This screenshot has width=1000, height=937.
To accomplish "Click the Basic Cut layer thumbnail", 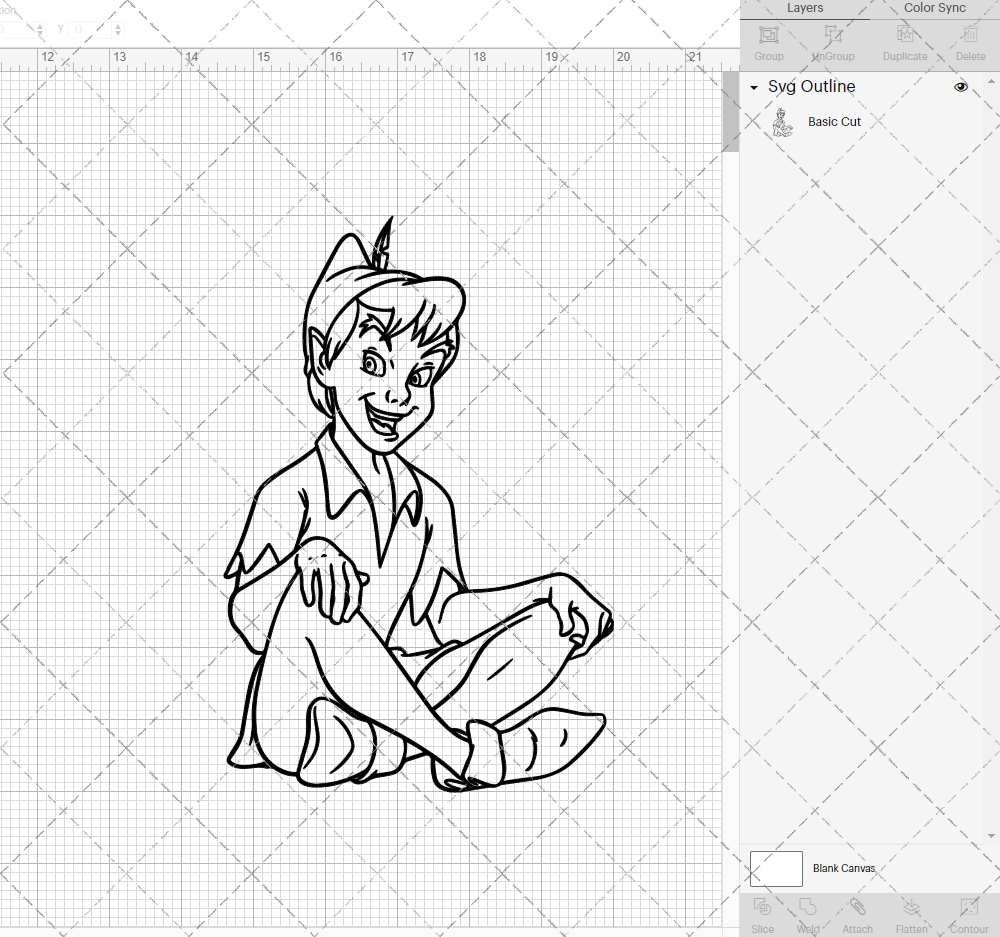I will coord(784,121).
